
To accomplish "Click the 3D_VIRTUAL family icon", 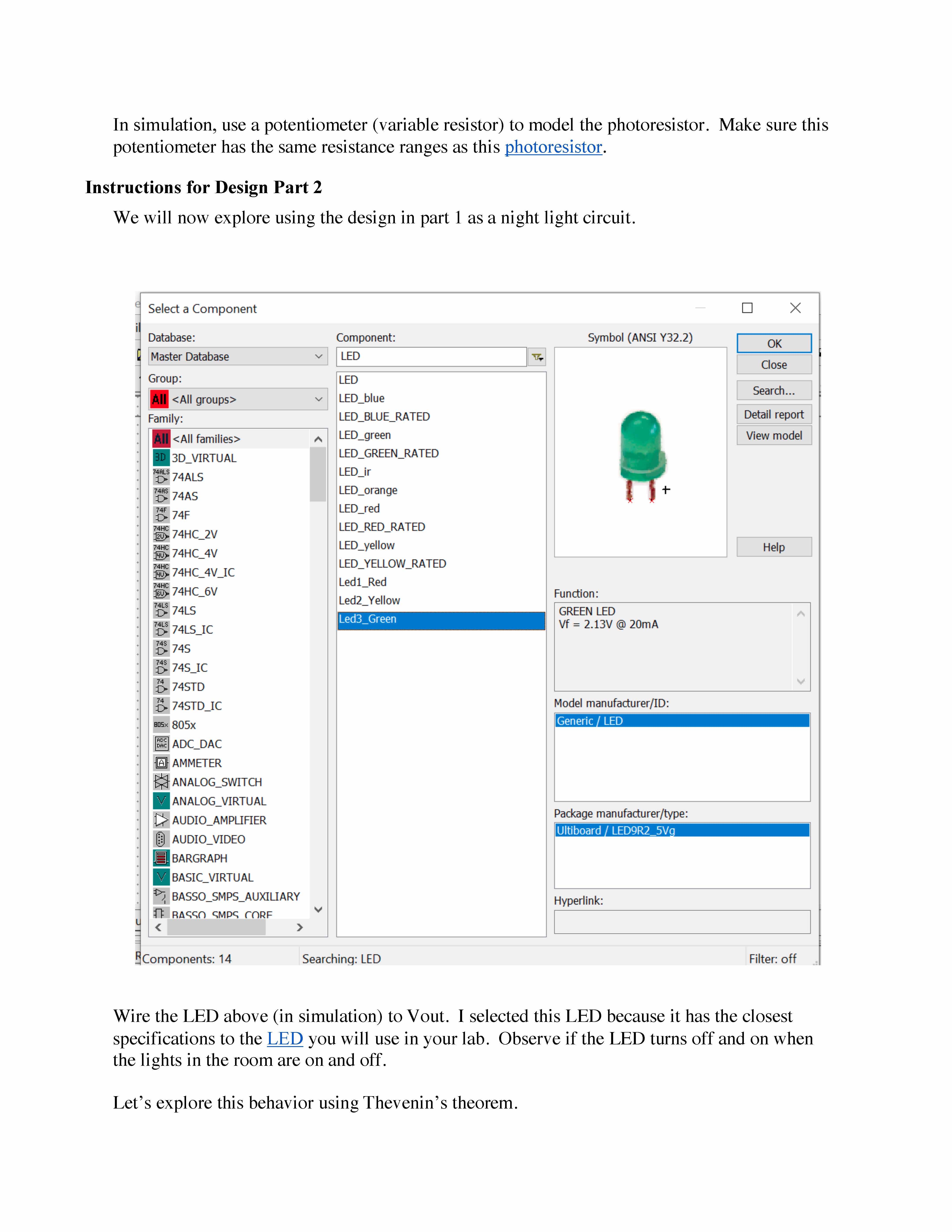I will coord(161,457).
